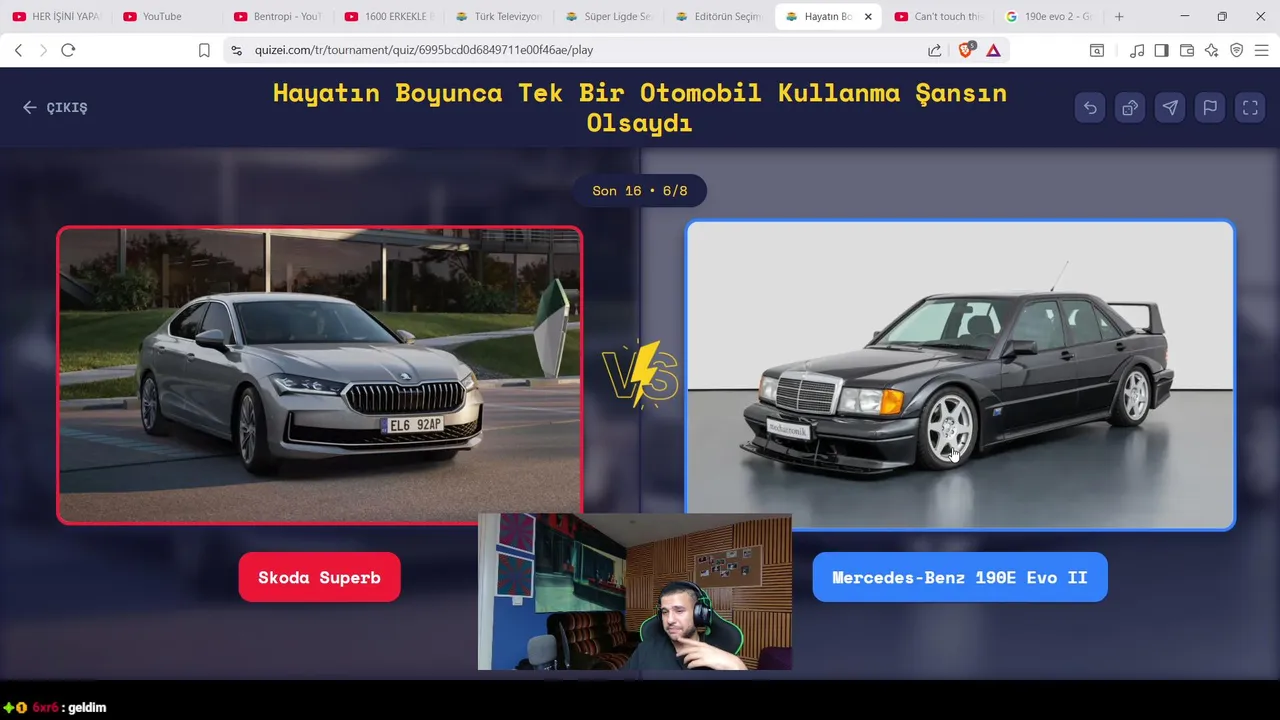
Task: Switch to the Can't touch this tab
Action: click(x=940, y=16)
